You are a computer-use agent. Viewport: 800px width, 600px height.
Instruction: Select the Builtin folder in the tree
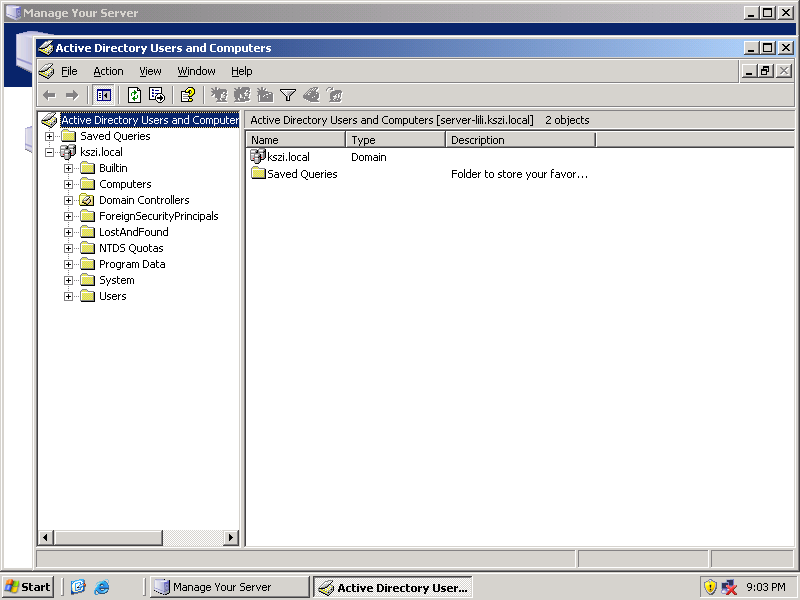point(113,168)
